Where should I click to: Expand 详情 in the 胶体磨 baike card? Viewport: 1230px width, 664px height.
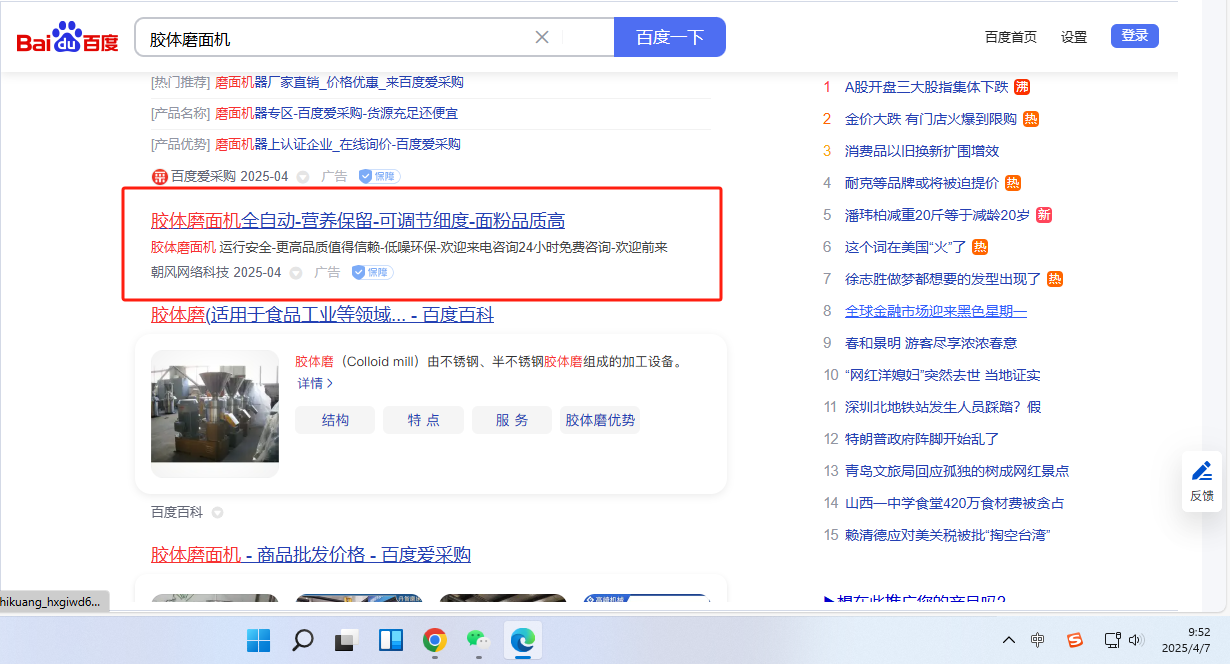coord(314,383)
